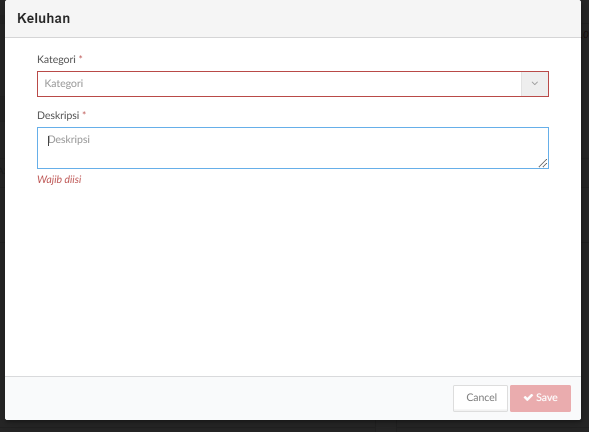
Task: Focus the Deskripsi text area
Action: pyautogui.click(x=293, y=148)
